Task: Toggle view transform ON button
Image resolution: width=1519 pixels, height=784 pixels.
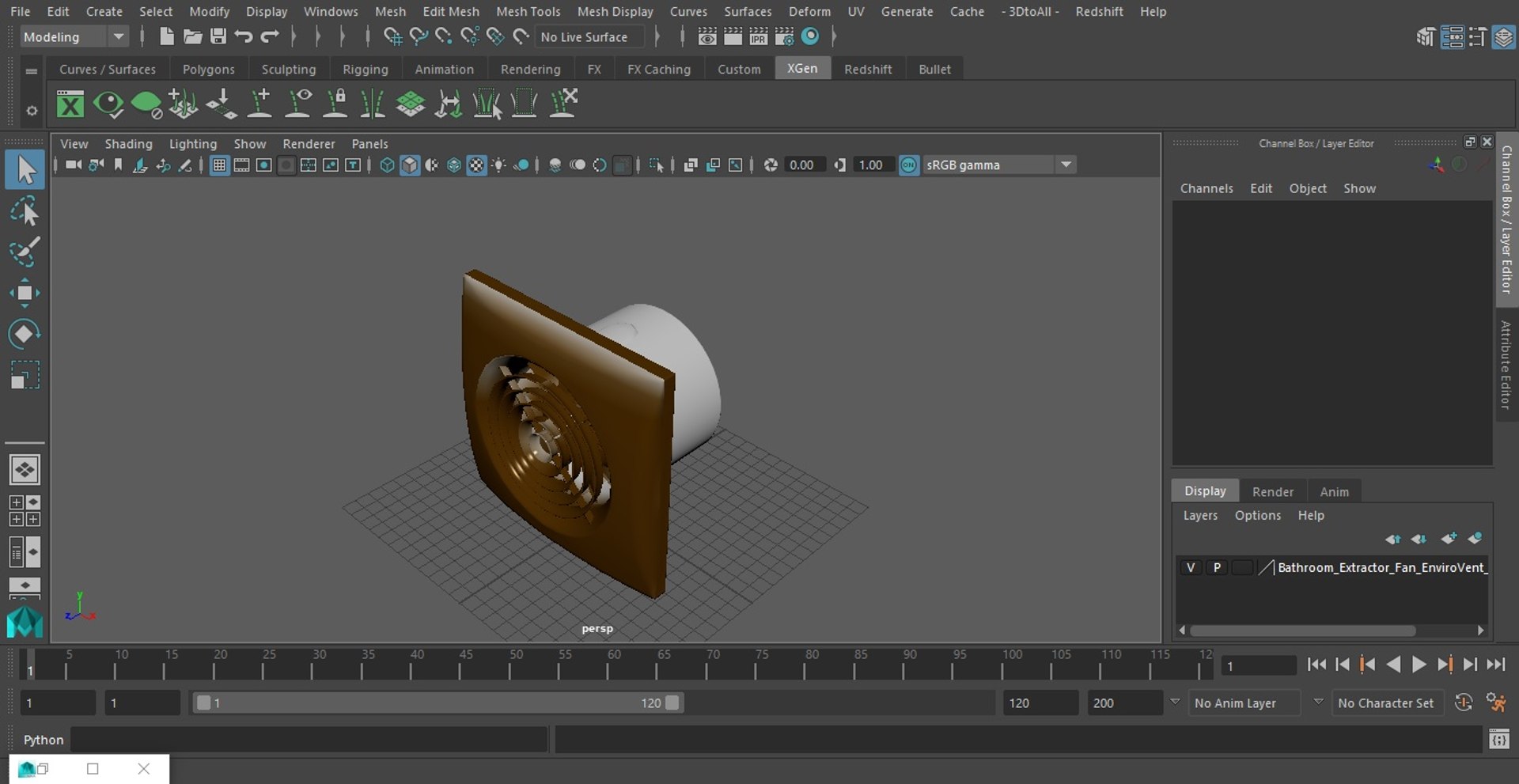Action: [x=909, y=165]
